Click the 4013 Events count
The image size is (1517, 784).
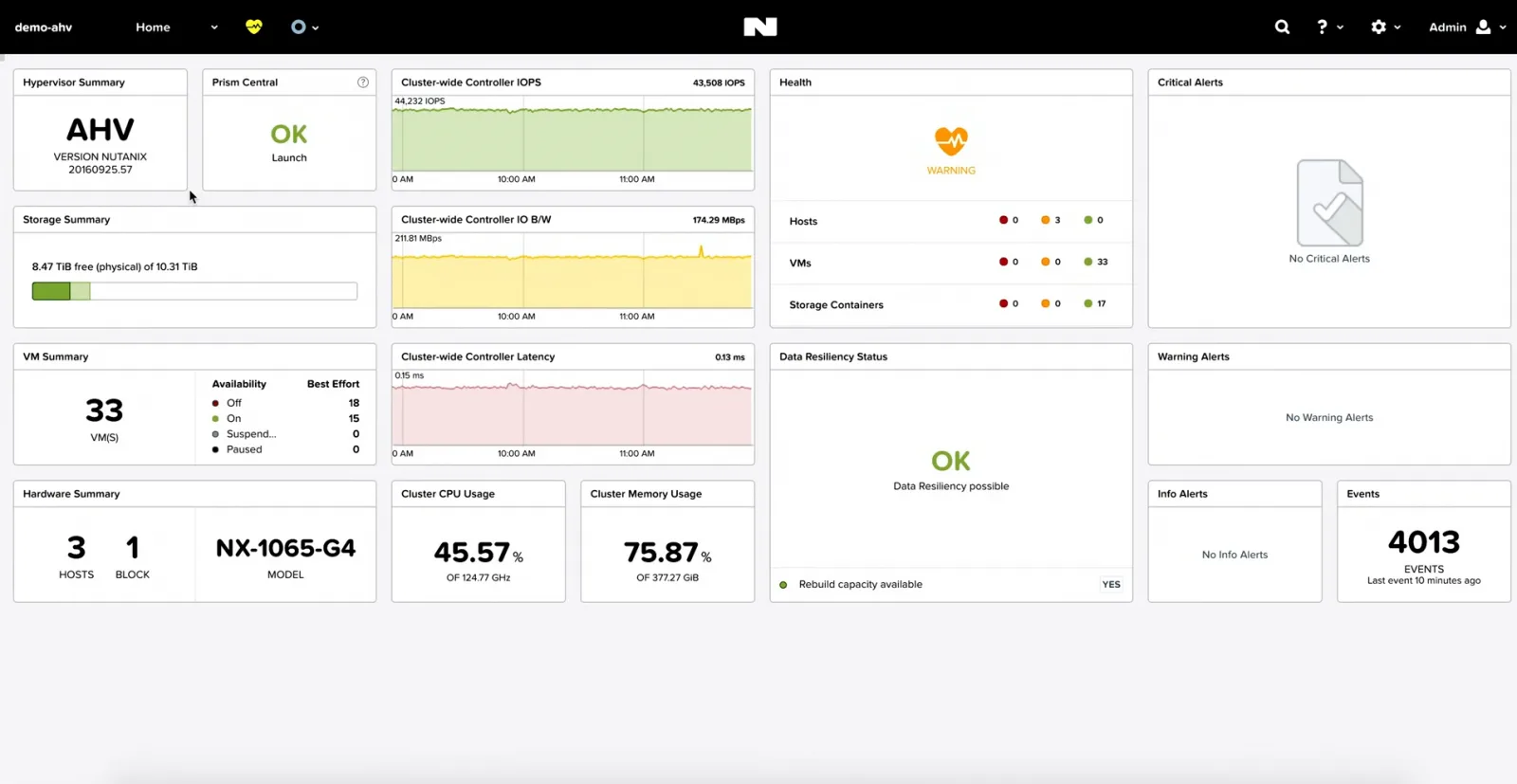(1423, 542)
